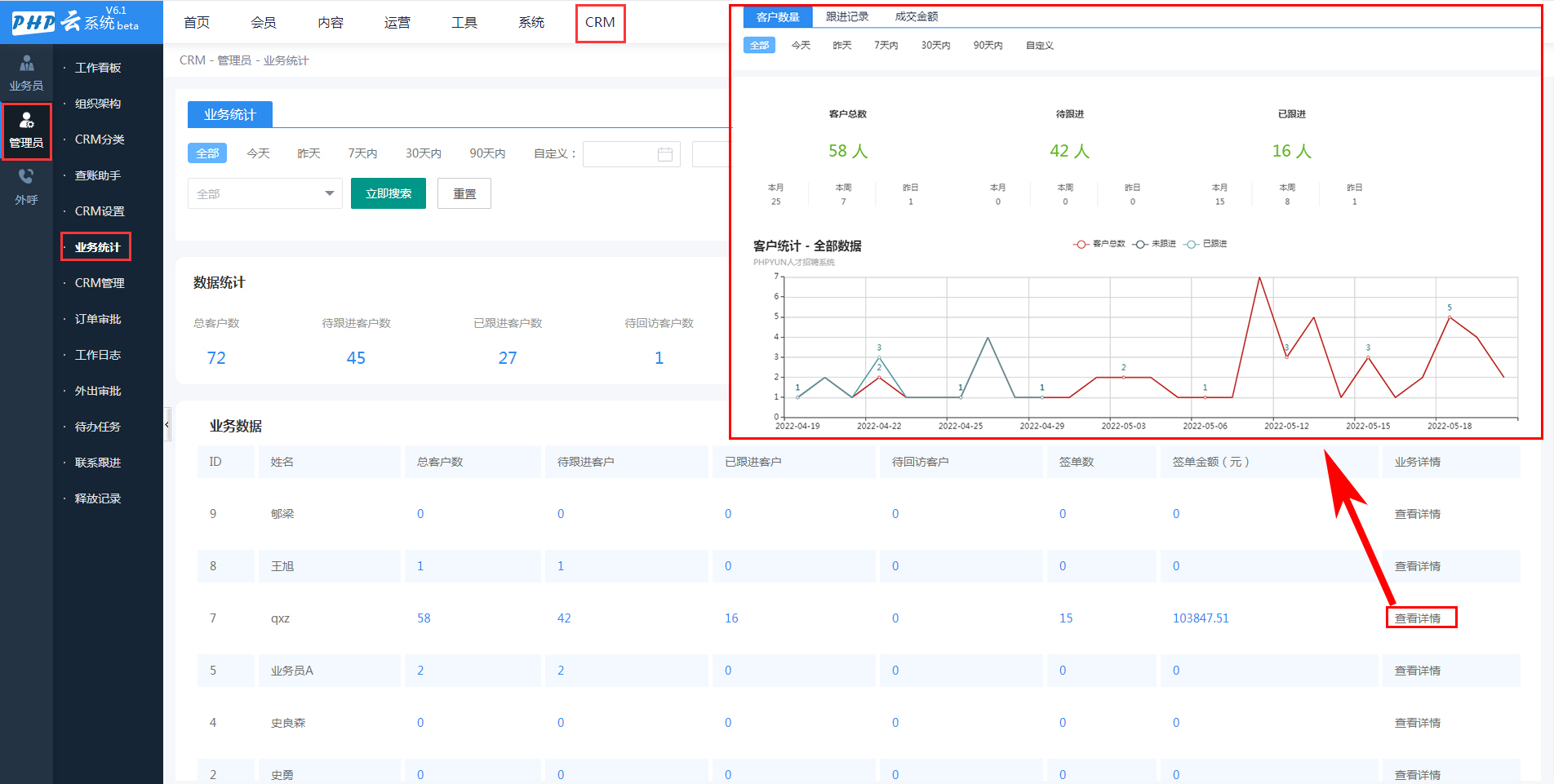Go to 联系跟进 in the sidebar
1554x784 pixels.
tap(98, 463)
